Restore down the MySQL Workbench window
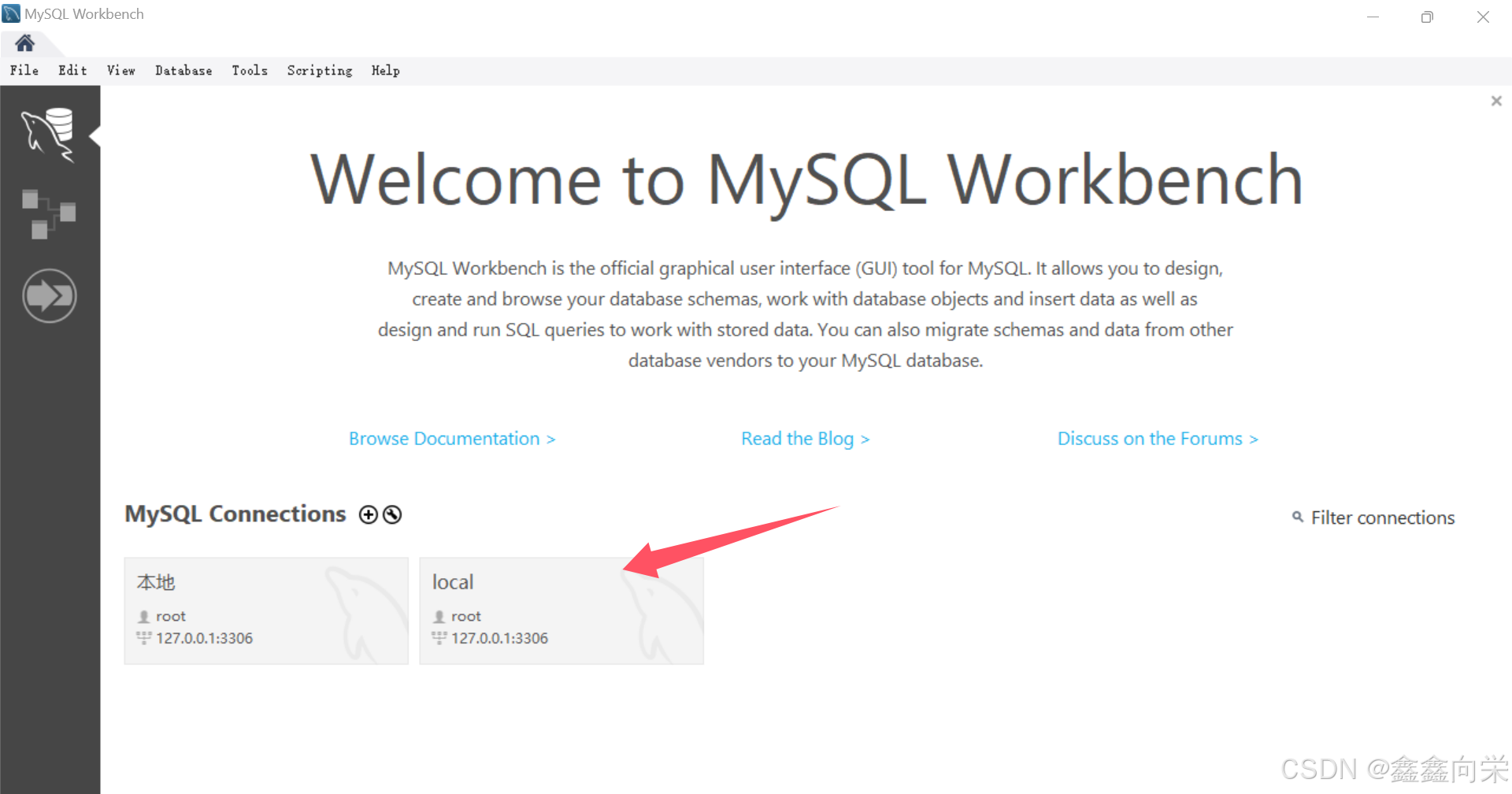This screenshot has width=1512, height=794. 1427,17
